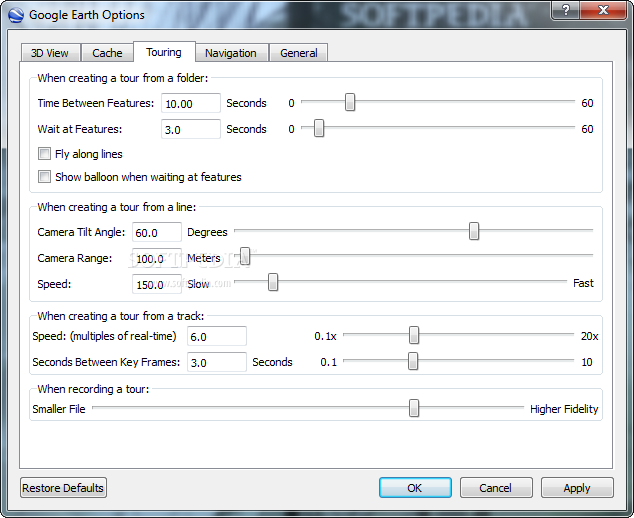Select the Touring tab
This screenshot has height=518, width=634.
[164, 52]
